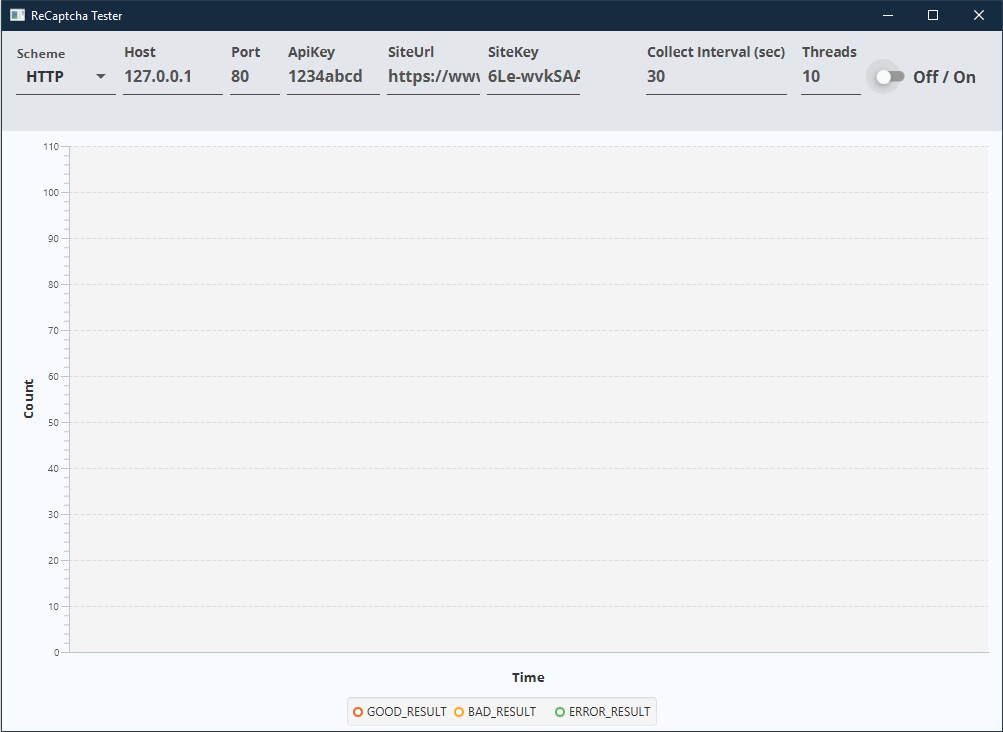Close the ReCaptcha Tester window
This screenshot has height=732, width=1003.
pos(979,16)
